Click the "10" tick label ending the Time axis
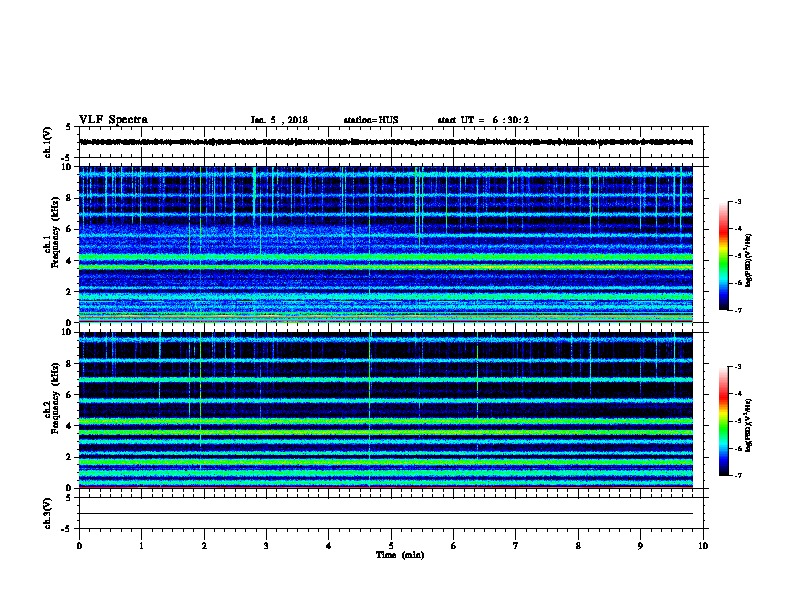792x612 pixels. tap(703, 546)
